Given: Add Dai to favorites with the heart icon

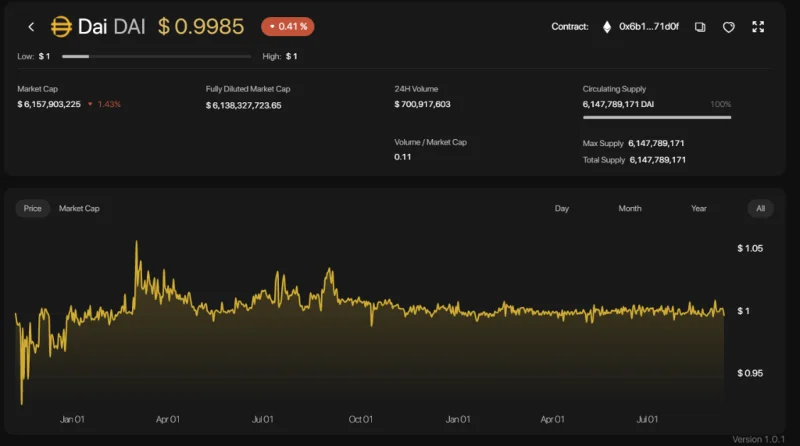Looking at the screenshot, I should pos(729,27).
